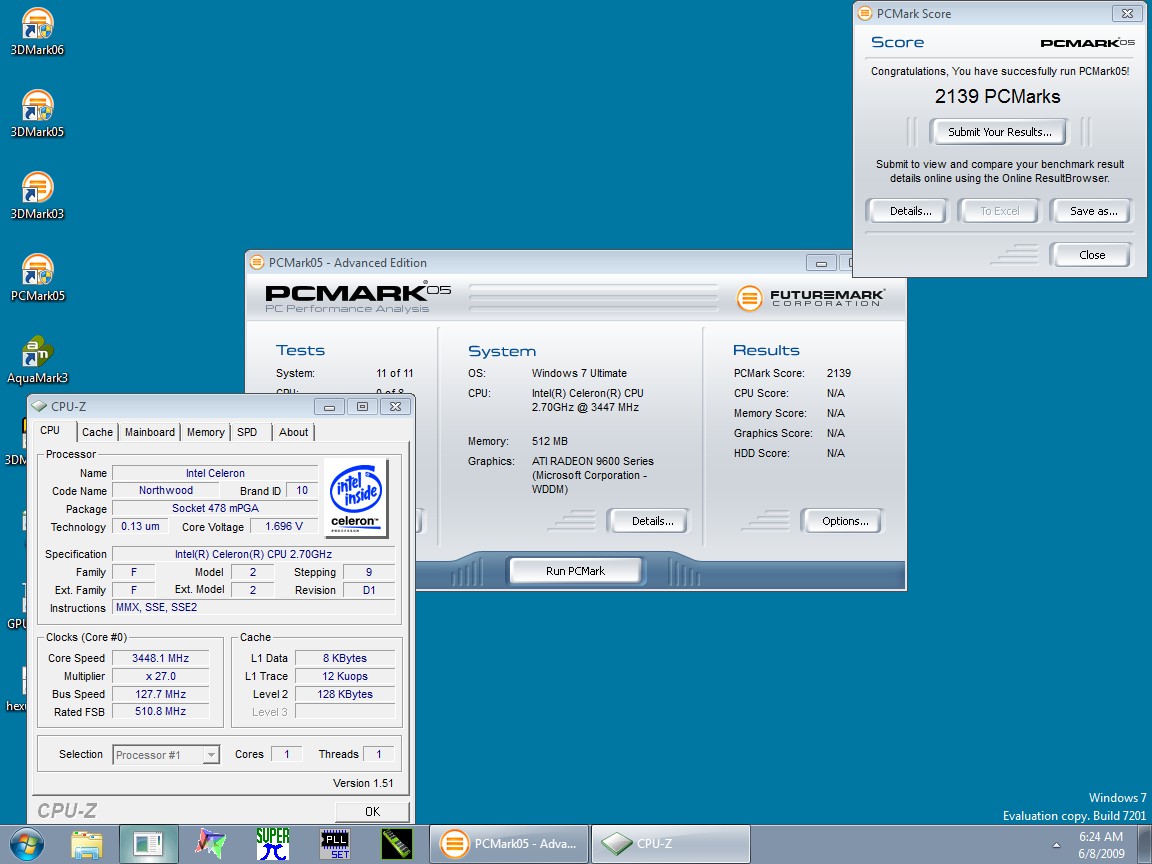Click Details in PCMark Score window
Viewport: 1152px width, 864px height.
click(910, 211)
